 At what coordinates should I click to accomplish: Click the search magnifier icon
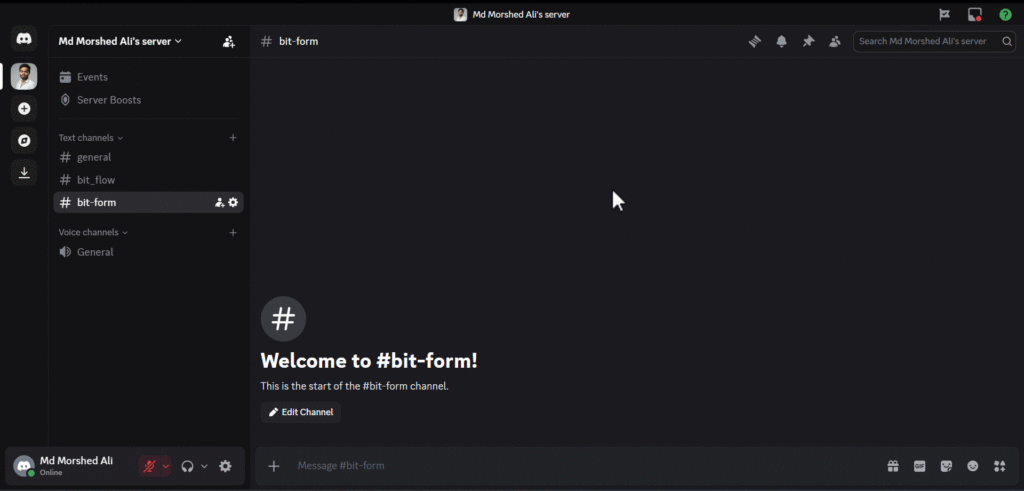tap(1008, 41)
